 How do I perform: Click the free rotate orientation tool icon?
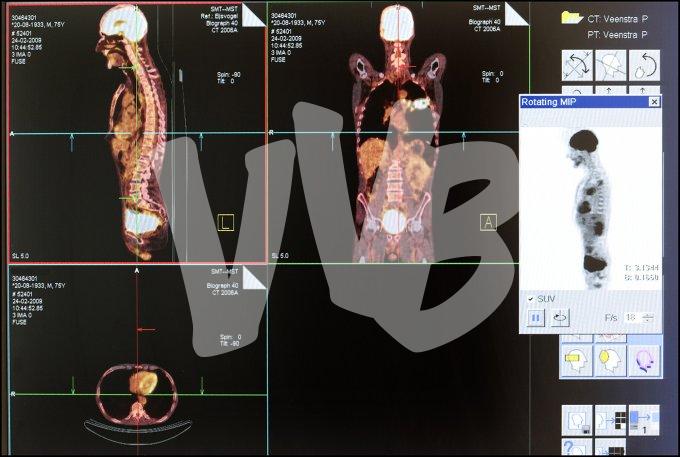(577, 67)
